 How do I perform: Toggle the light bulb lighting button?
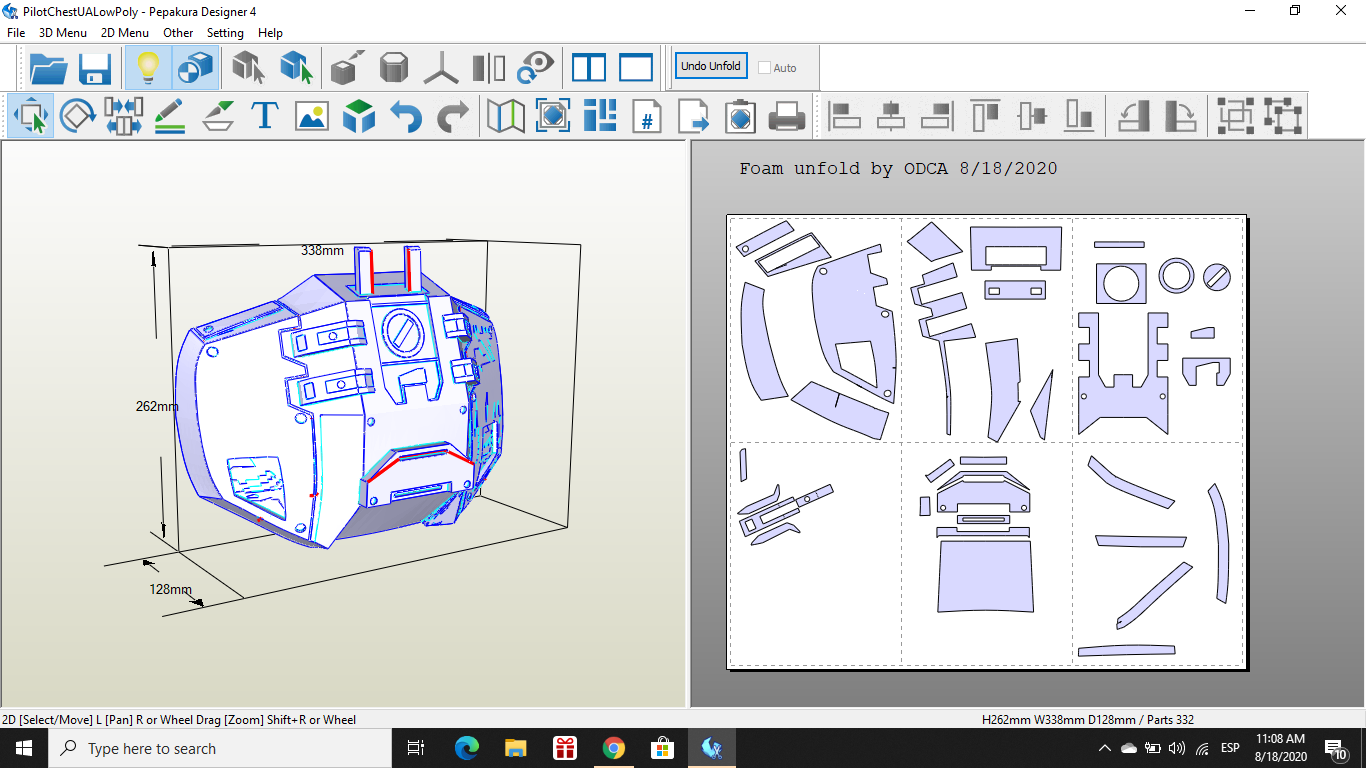pos(148,68)
